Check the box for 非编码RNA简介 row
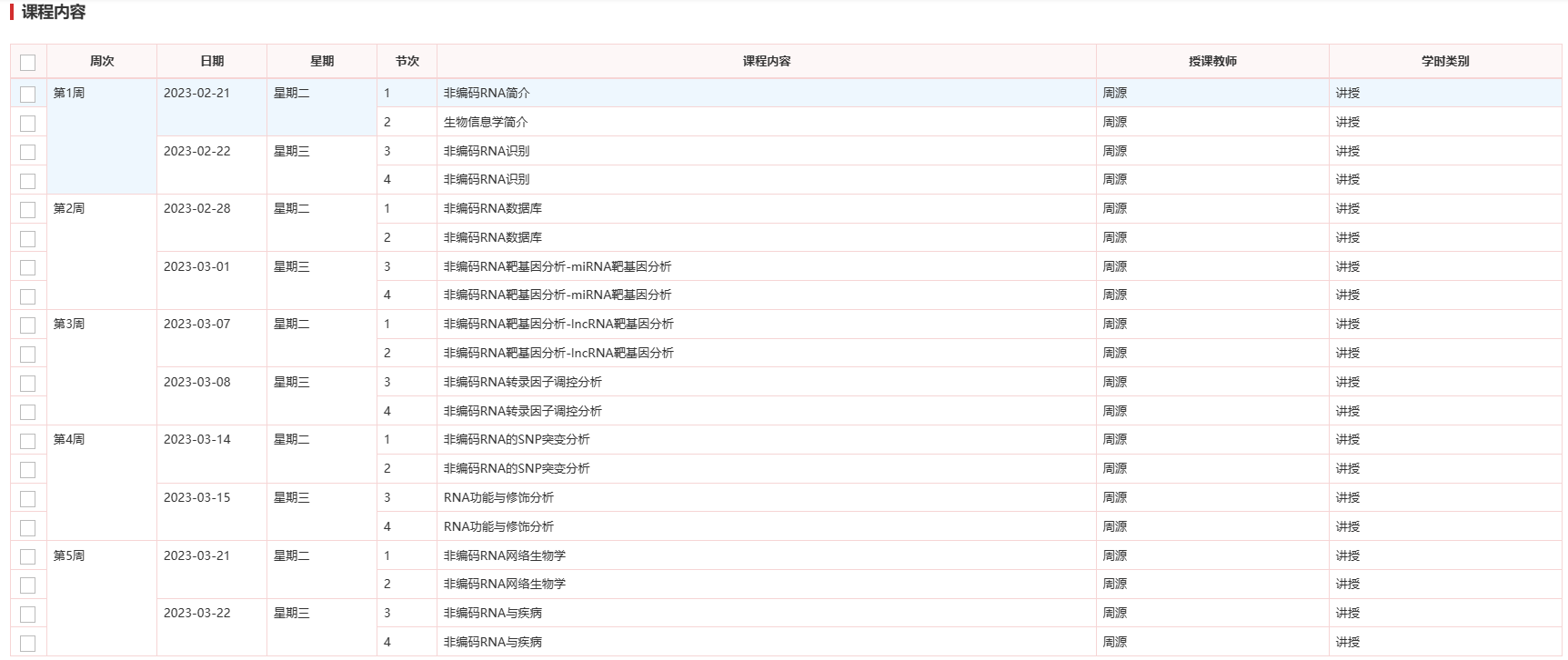 pos(27,94)
